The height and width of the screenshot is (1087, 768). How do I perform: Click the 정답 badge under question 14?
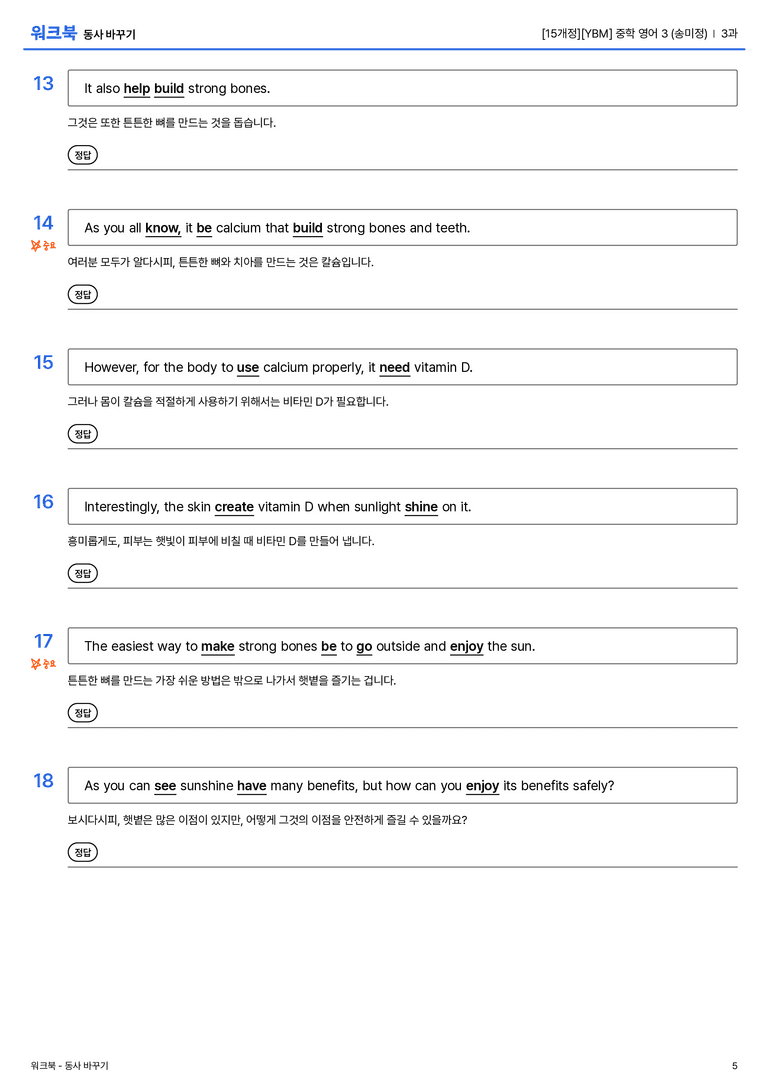click(82, 294)
